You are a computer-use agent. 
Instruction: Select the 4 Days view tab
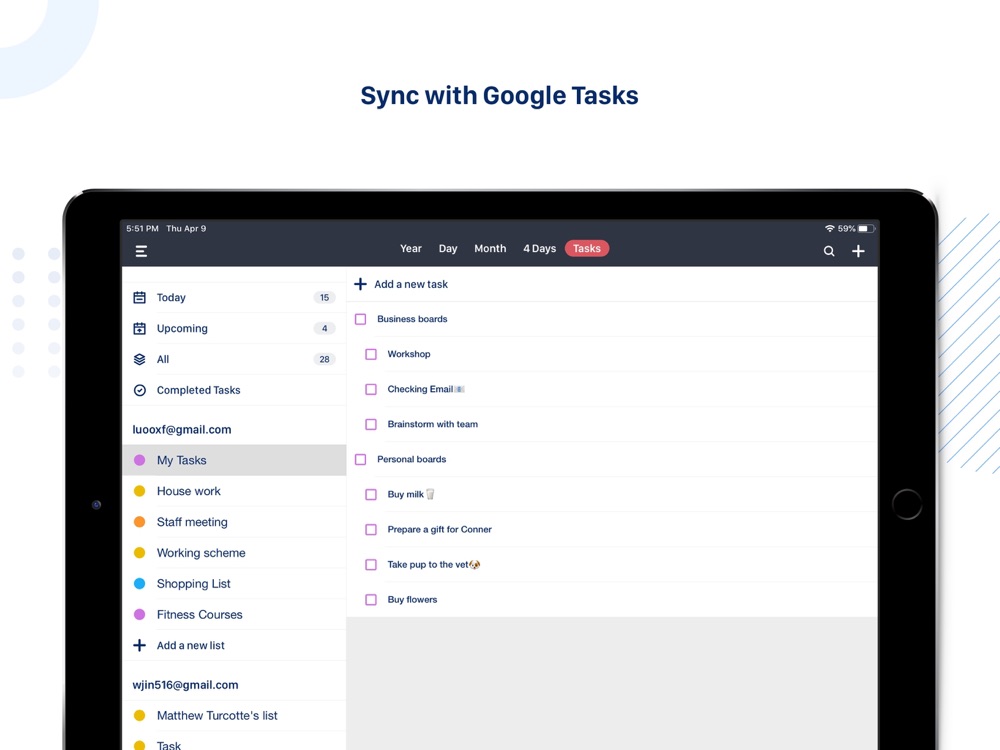(539, 249)
